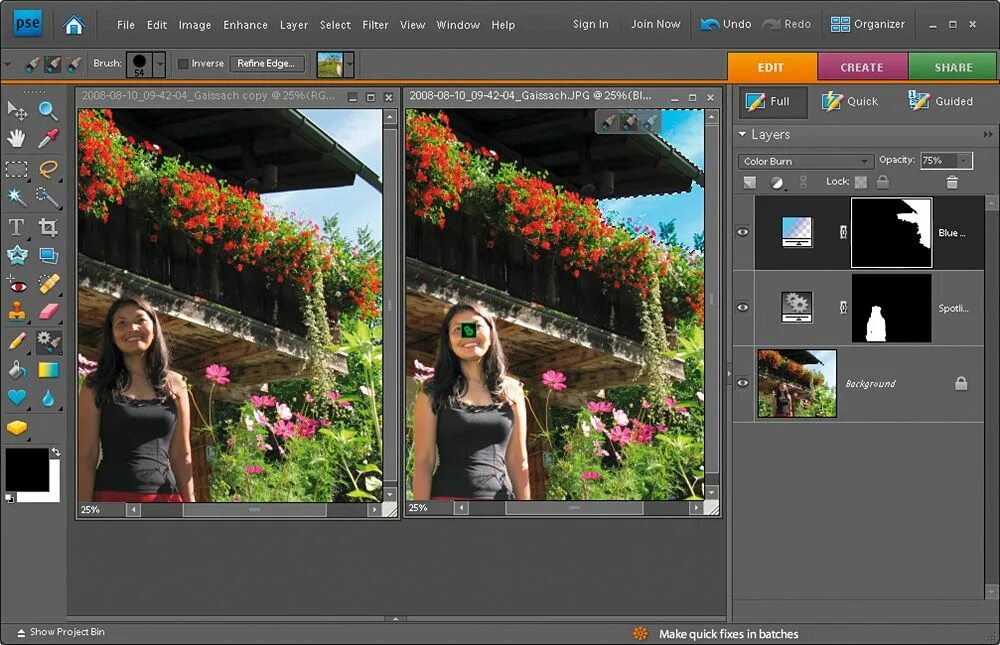Select the Quick Selection brush tool
The width and height of the screenshot is (1000, 645).
coord(48,196)
